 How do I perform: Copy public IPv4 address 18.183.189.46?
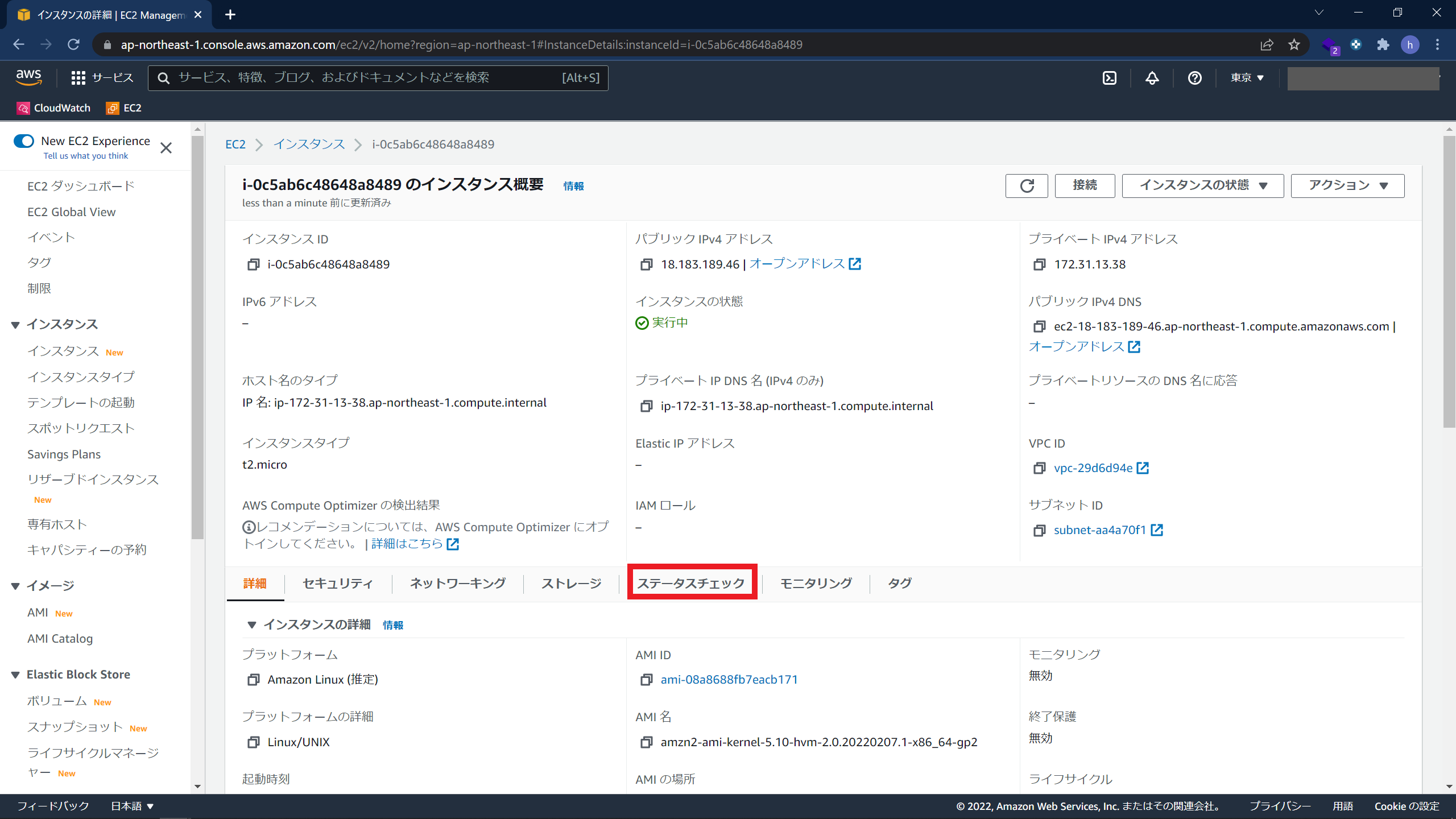(x=647, y=264)
